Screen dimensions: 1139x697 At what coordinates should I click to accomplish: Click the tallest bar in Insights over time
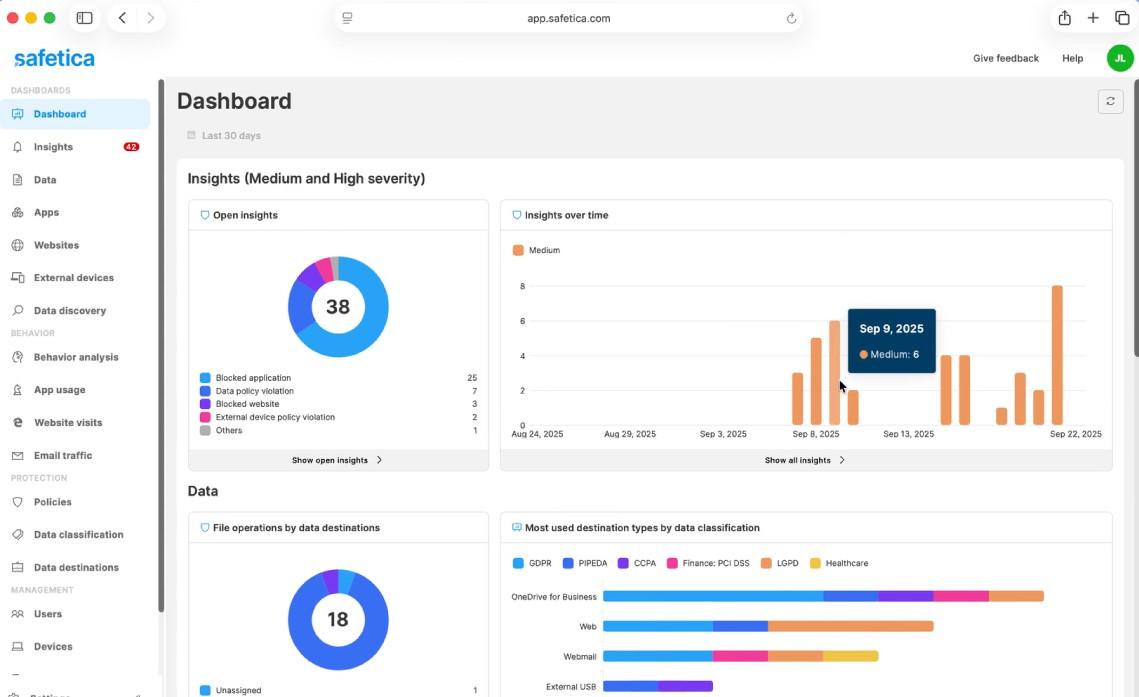pos(1057,355)
